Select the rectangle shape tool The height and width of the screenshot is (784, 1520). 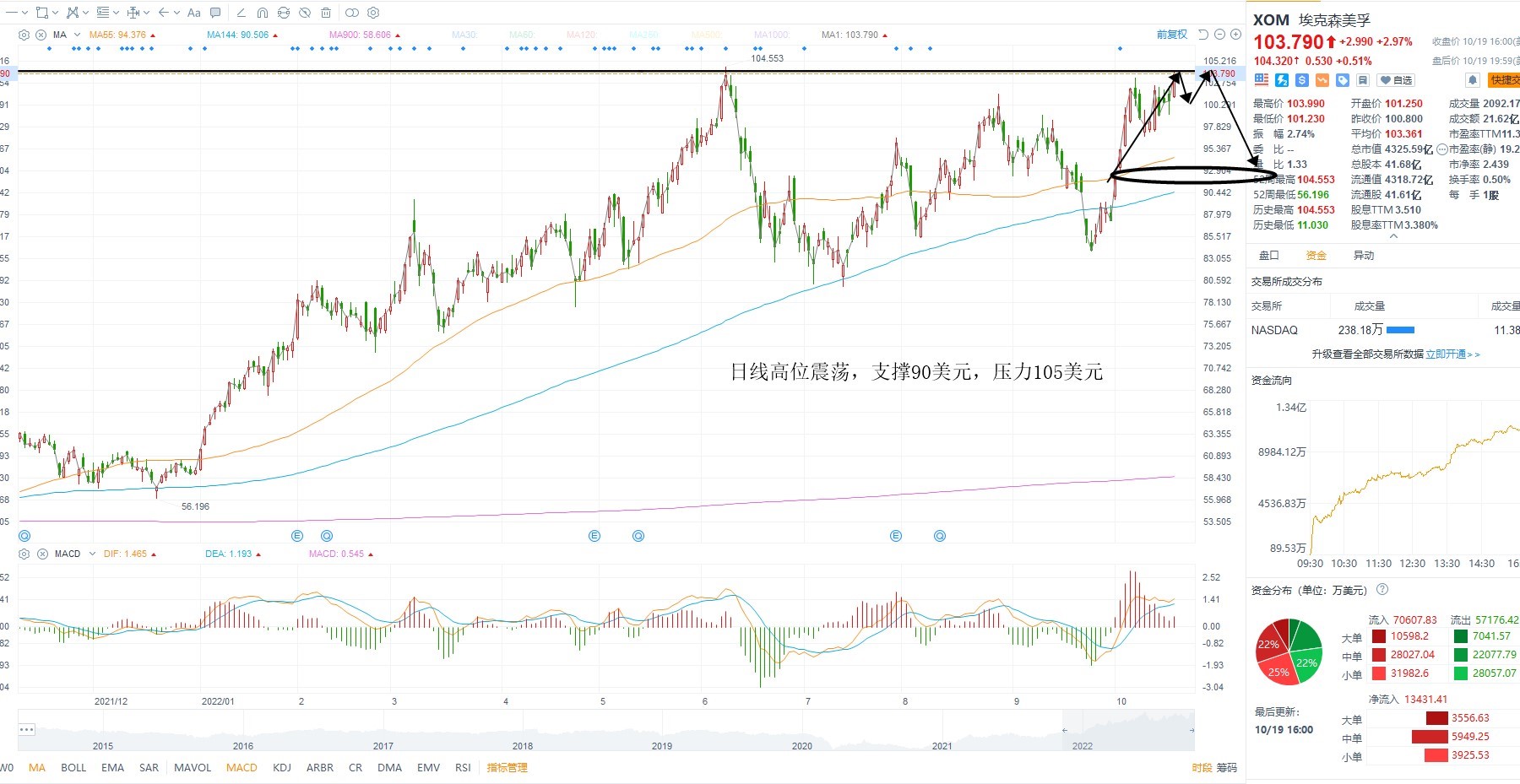click(x=42, y=13)
